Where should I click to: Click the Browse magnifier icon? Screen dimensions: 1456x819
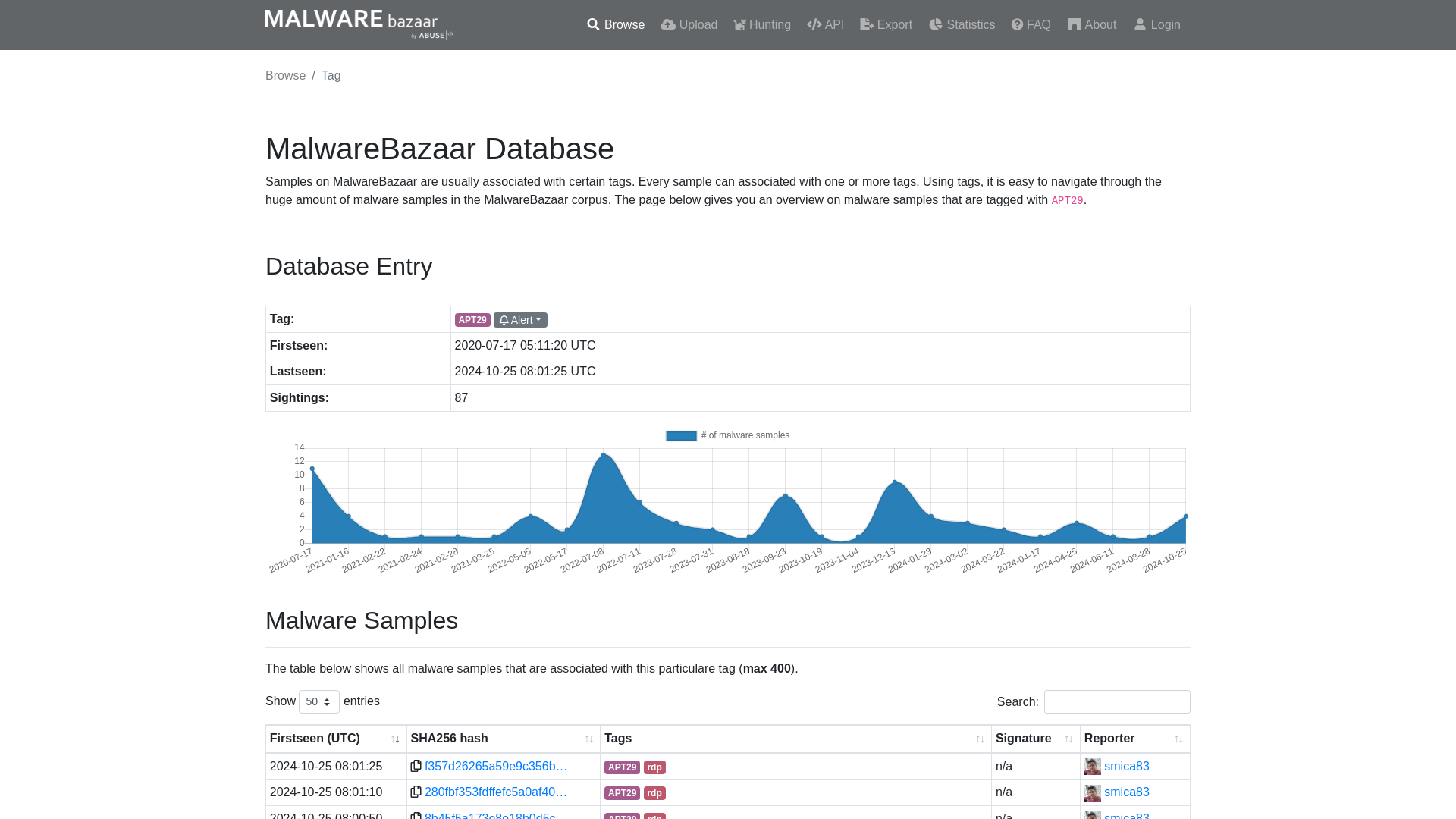[x=593, y=25]
